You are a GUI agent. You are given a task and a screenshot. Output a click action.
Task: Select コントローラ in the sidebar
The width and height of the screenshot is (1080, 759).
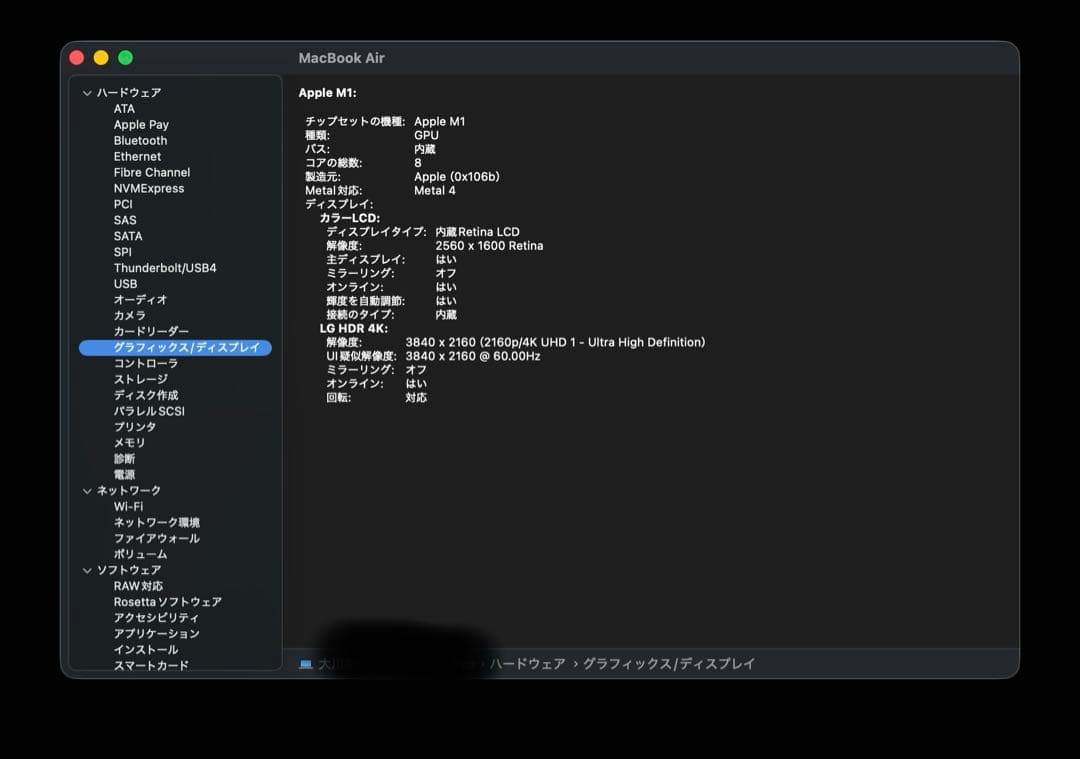[145, 363]
